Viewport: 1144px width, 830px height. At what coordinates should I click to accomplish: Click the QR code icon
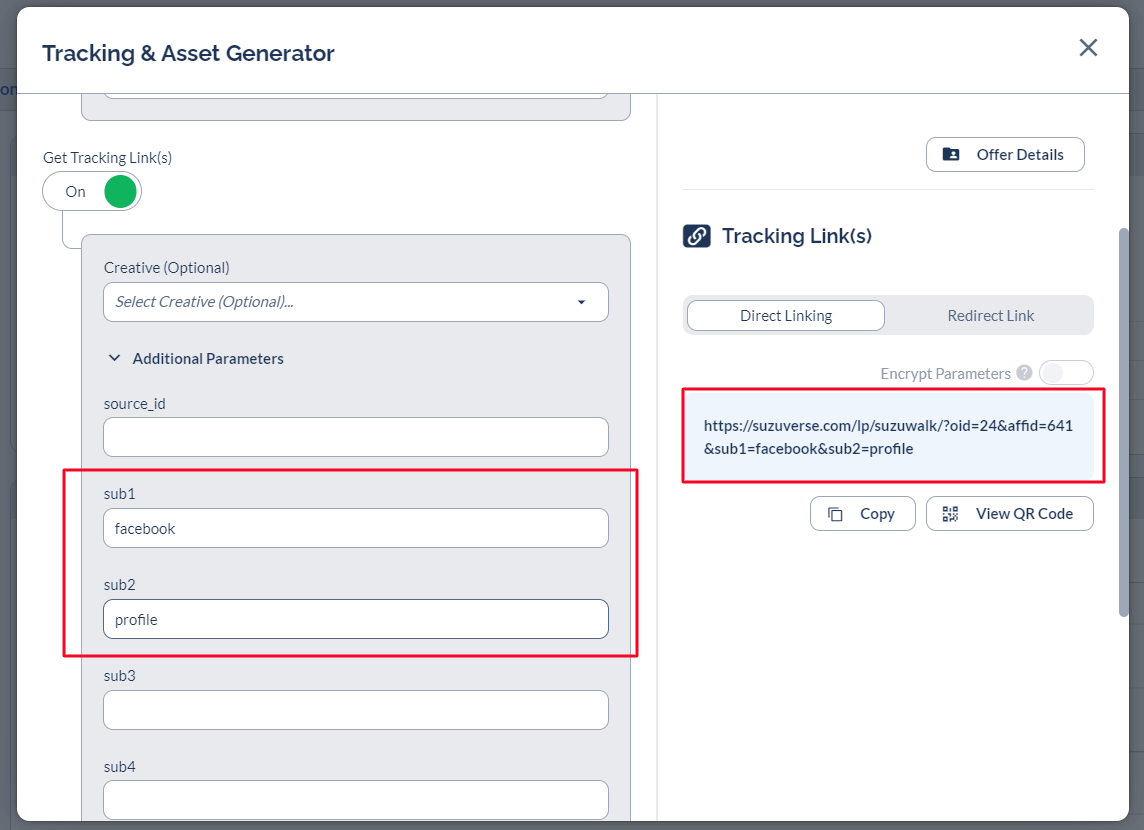[x=950, y=514]
